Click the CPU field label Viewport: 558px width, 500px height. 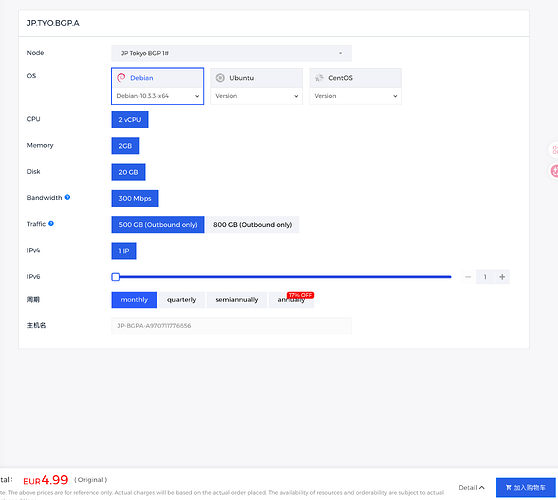point(33,119)
